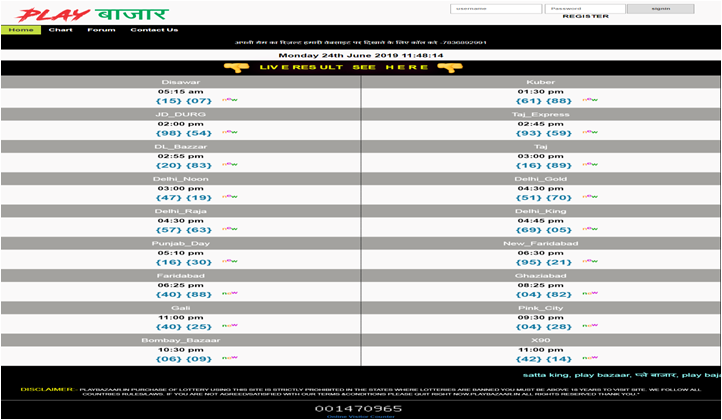Click the new badge in Delhi_King row
Image resolution: width=722 pixels, height=420 pixels.
pyautogui.click(x=590, y=228)
